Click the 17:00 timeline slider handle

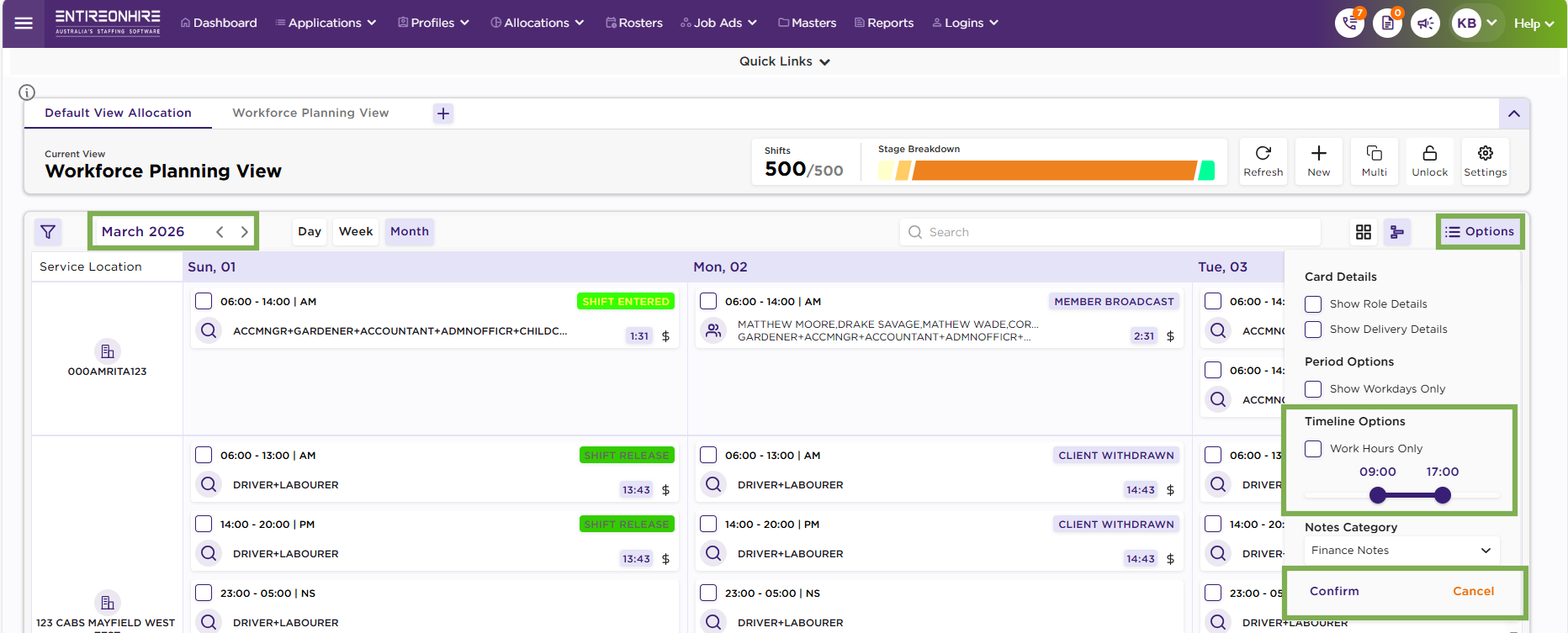point(1443,495)
